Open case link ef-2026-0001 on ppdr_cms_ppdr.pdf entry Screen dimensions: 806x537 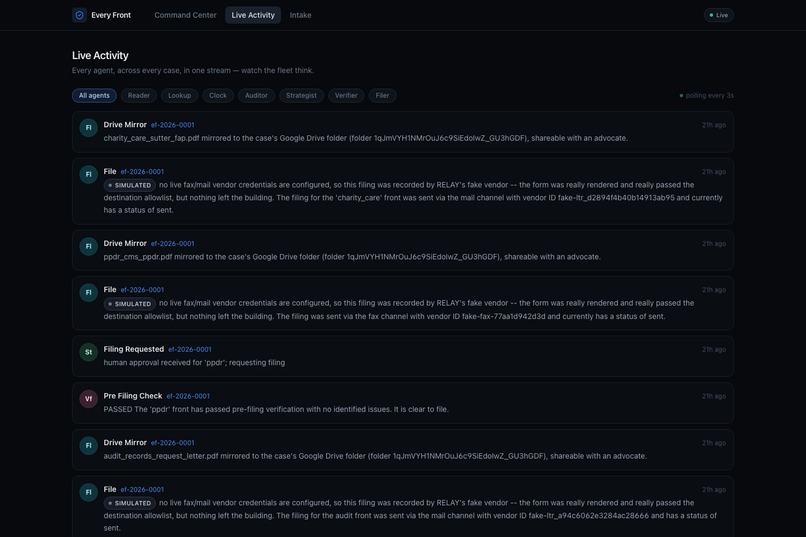173,244
